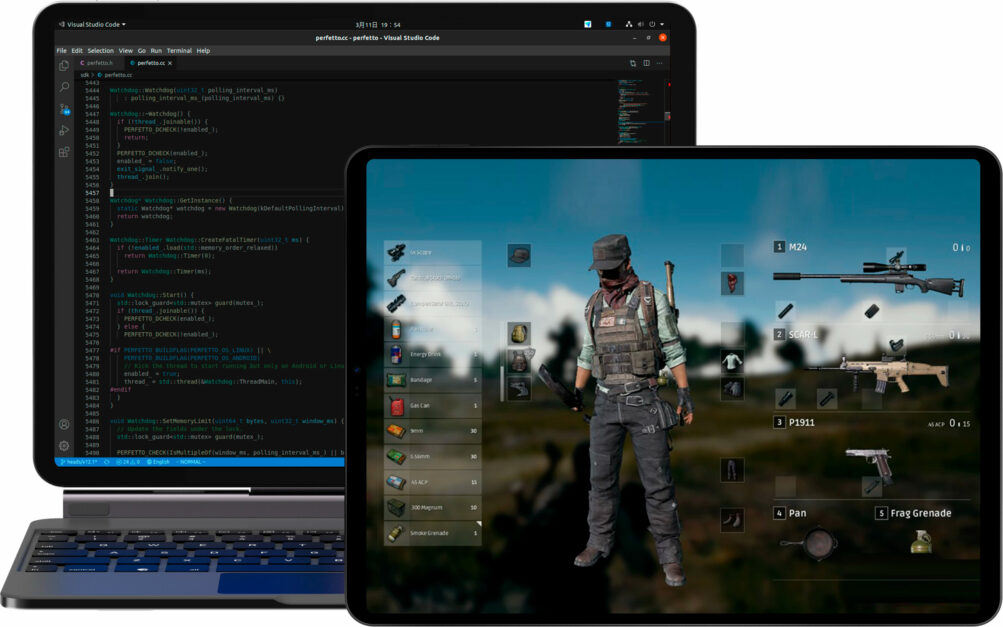Click the M24 weapon name label
The image size is (1003, 627).
(x=798, y=247)
